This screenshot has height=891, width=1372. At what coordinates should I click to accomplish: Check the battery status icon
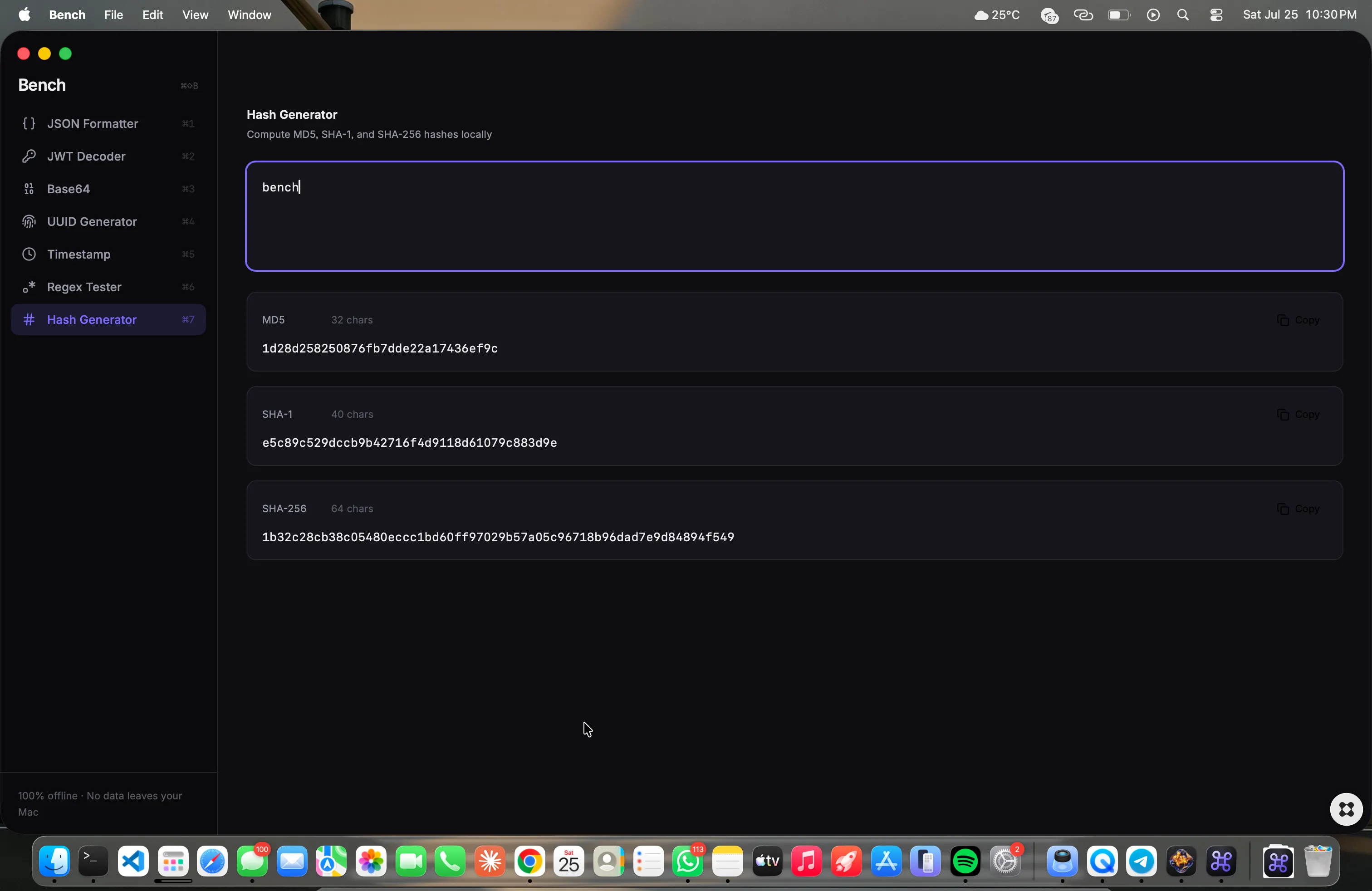(x=1119, y=15)
